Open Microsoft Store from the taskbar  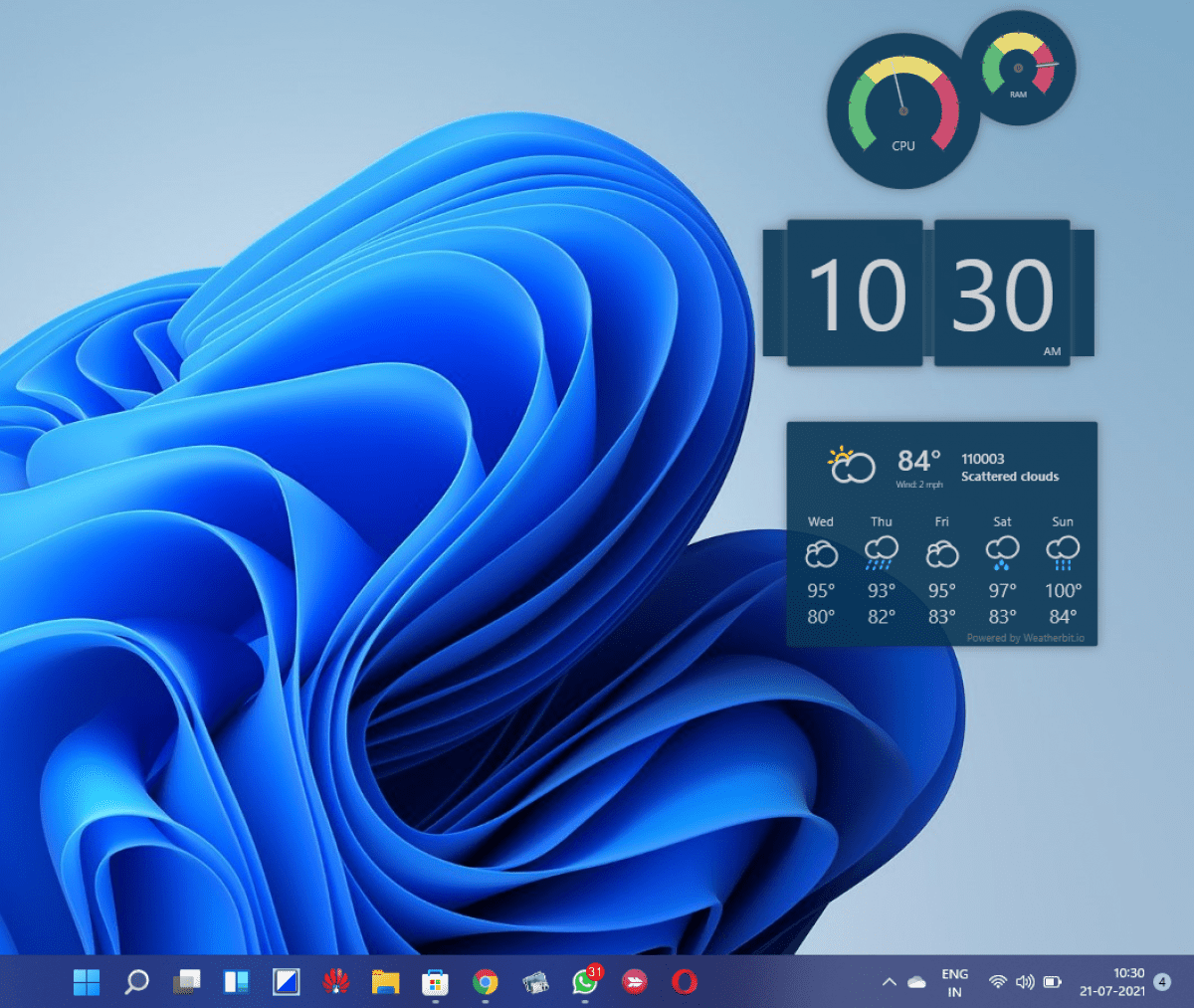pos(435,982)
